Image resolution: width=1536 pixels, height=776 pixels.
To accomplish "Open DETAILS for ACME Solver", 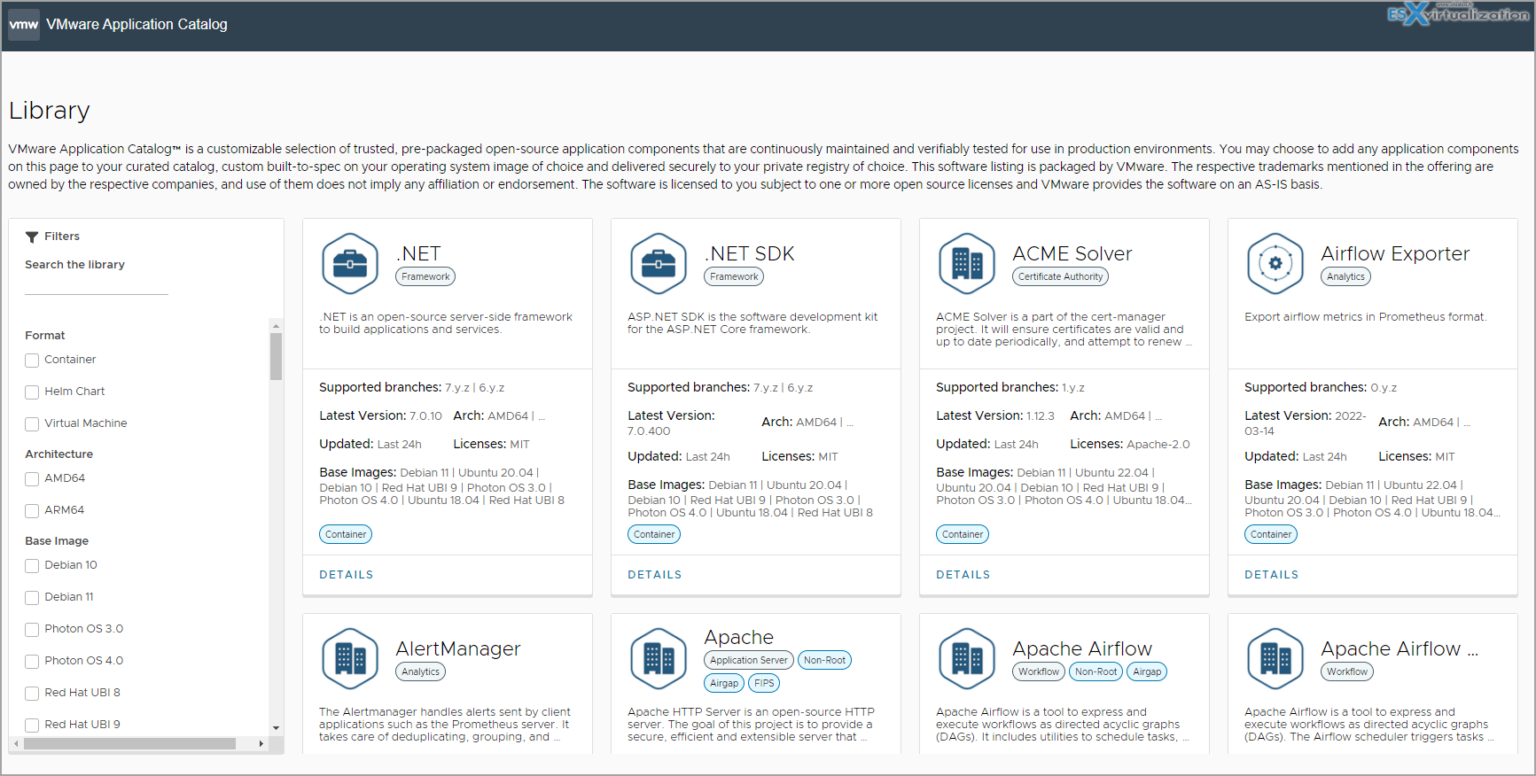I will pos(963,574).
